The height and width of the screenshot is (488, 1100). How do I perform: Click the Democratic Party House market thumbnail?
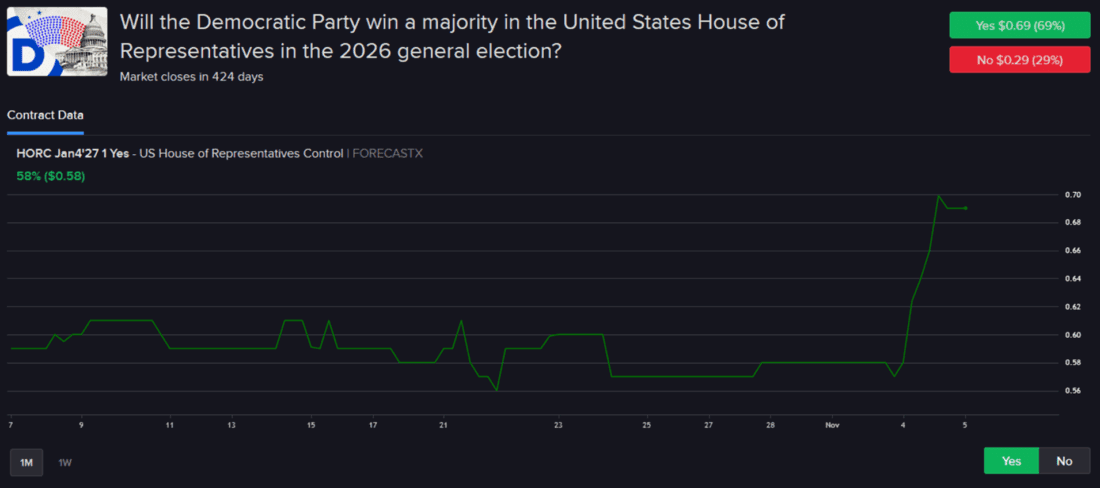[x=56, y=42]
